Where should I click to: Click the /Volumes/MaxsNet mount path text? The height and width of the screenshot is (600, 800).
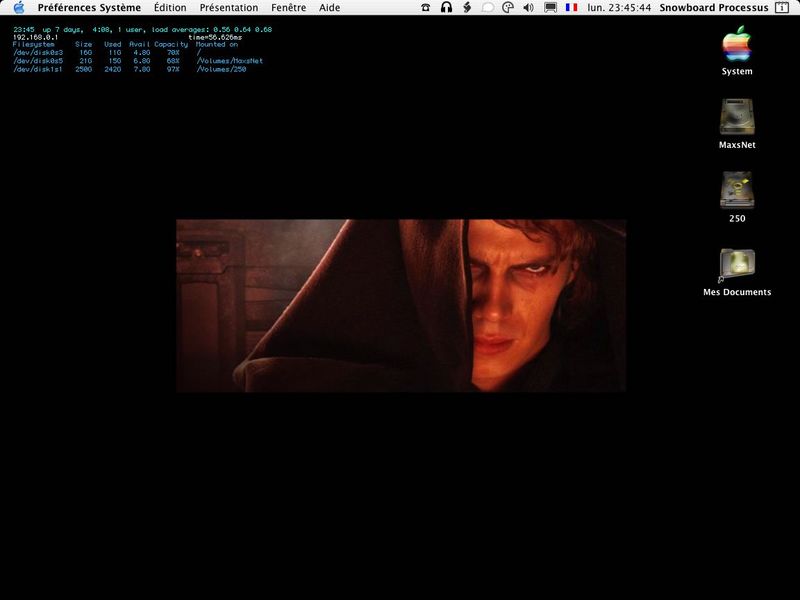(230, 61)
